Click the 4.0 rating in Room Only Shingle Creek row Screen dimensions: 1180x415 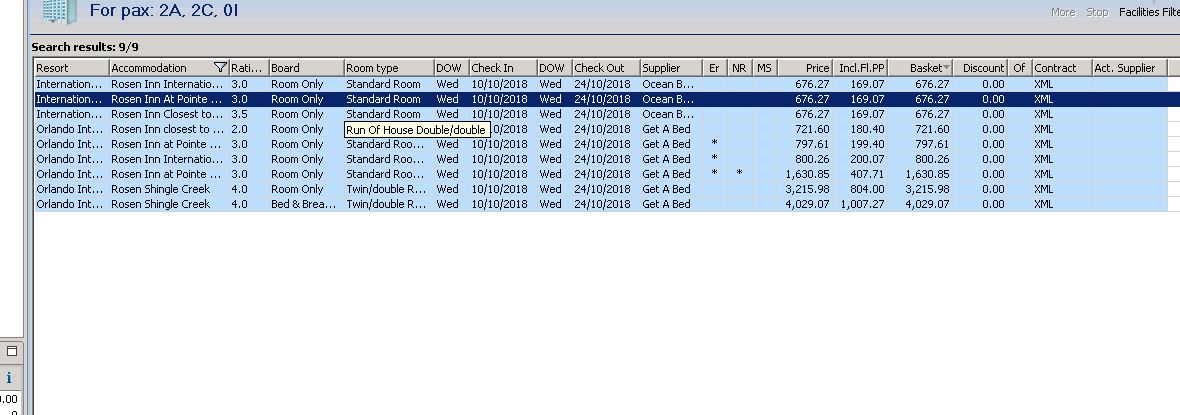point(239,189)
